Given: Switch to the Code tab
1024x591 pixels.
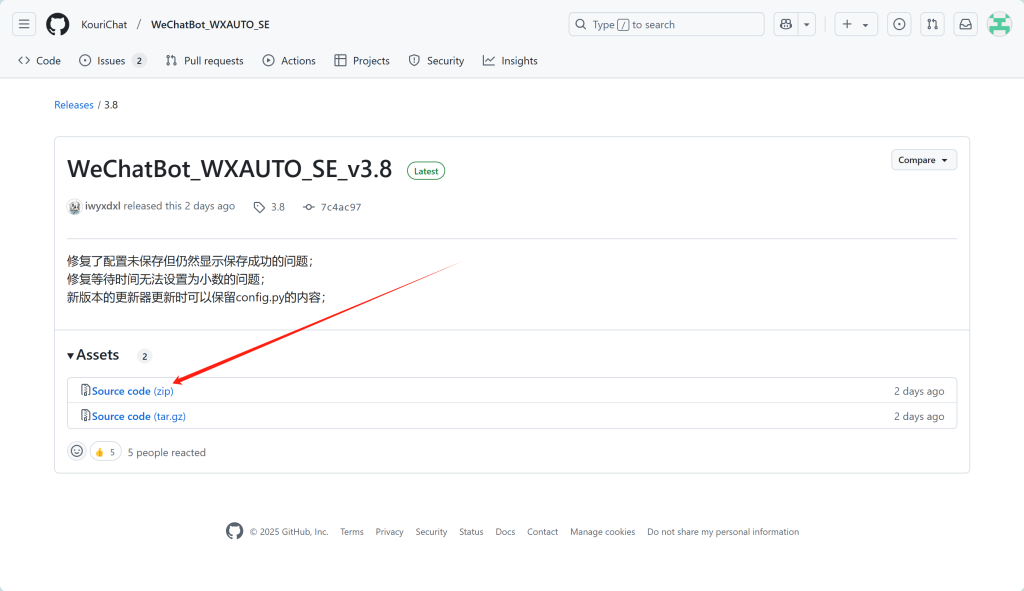Looking at the screenshot, I should 39,61.
